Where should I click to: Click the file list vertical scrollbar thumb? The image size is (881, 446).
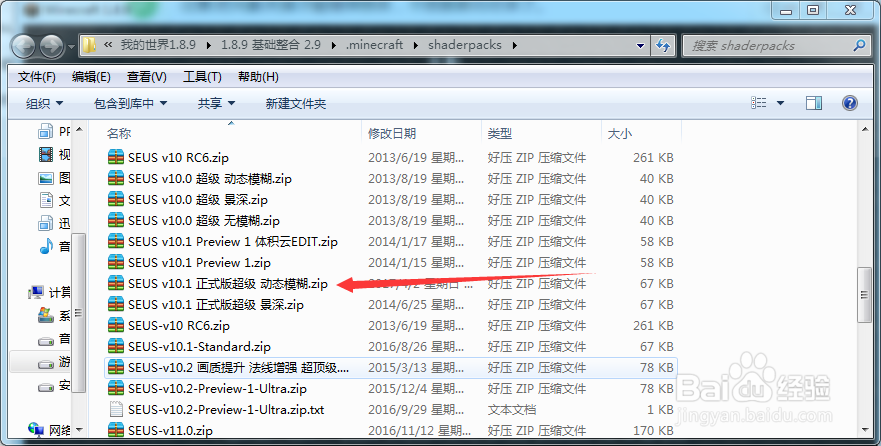click(865, 295)
